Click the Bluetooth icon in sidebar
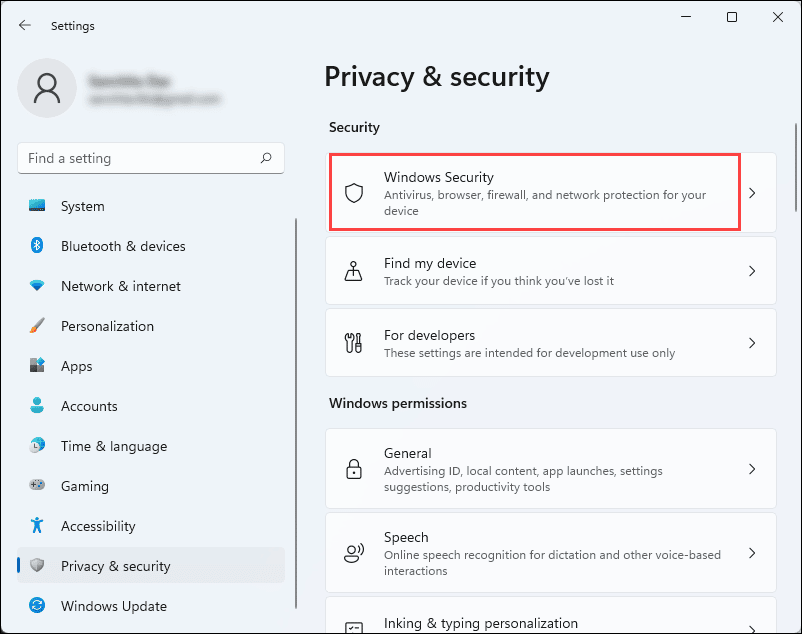 [37, 245]
